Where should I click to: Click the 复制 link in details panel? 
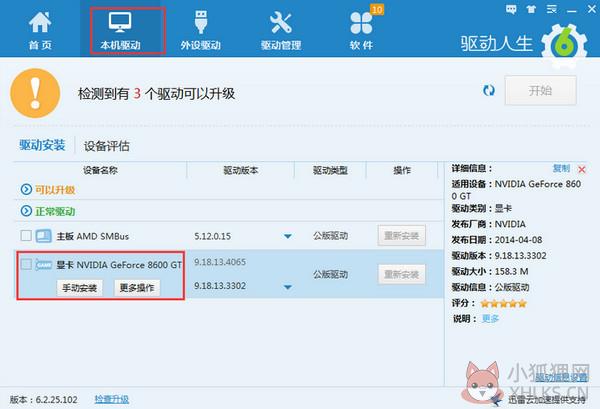point(561,169)
